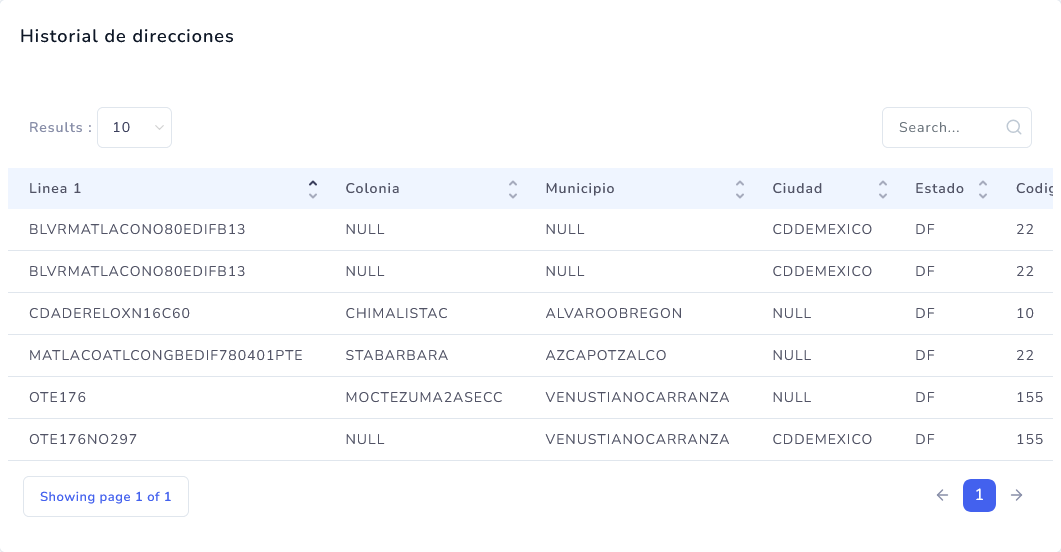Click the Search input field

pyautogui.click(x=945, y=127)
